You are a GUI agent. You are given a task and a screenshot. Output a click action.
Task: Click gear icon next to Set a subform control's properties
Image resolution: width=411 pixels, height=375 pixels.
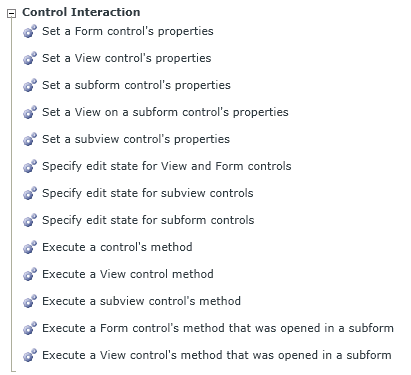click(x=30, y=85)
